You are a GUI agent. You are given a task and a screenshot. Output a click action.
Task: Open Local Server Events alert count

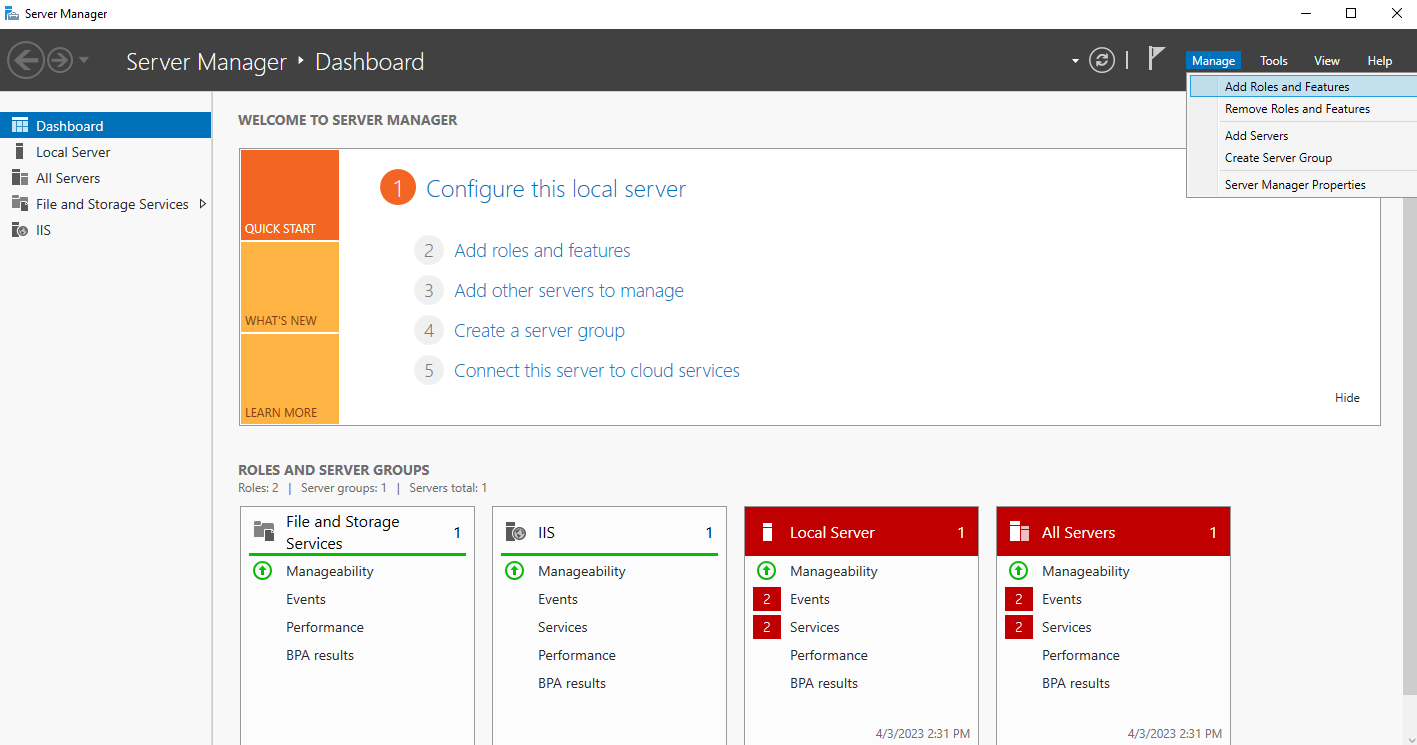[x=767, y=599]
